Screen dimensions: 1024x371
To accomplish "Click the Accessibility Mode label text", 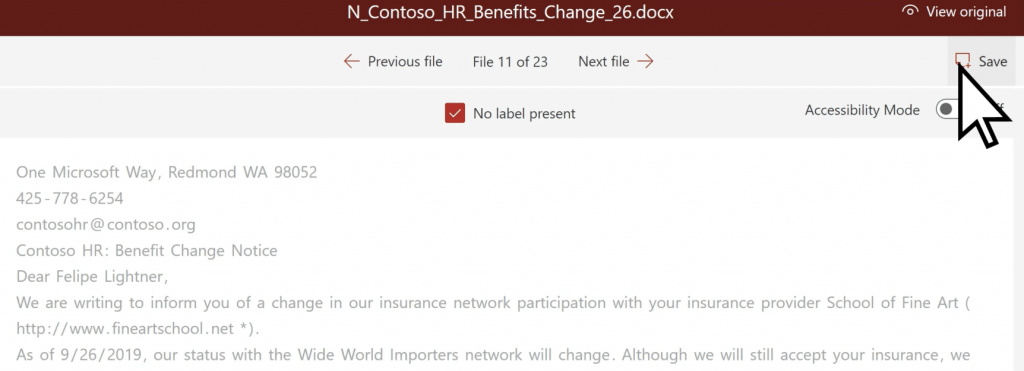I will 862,110.
